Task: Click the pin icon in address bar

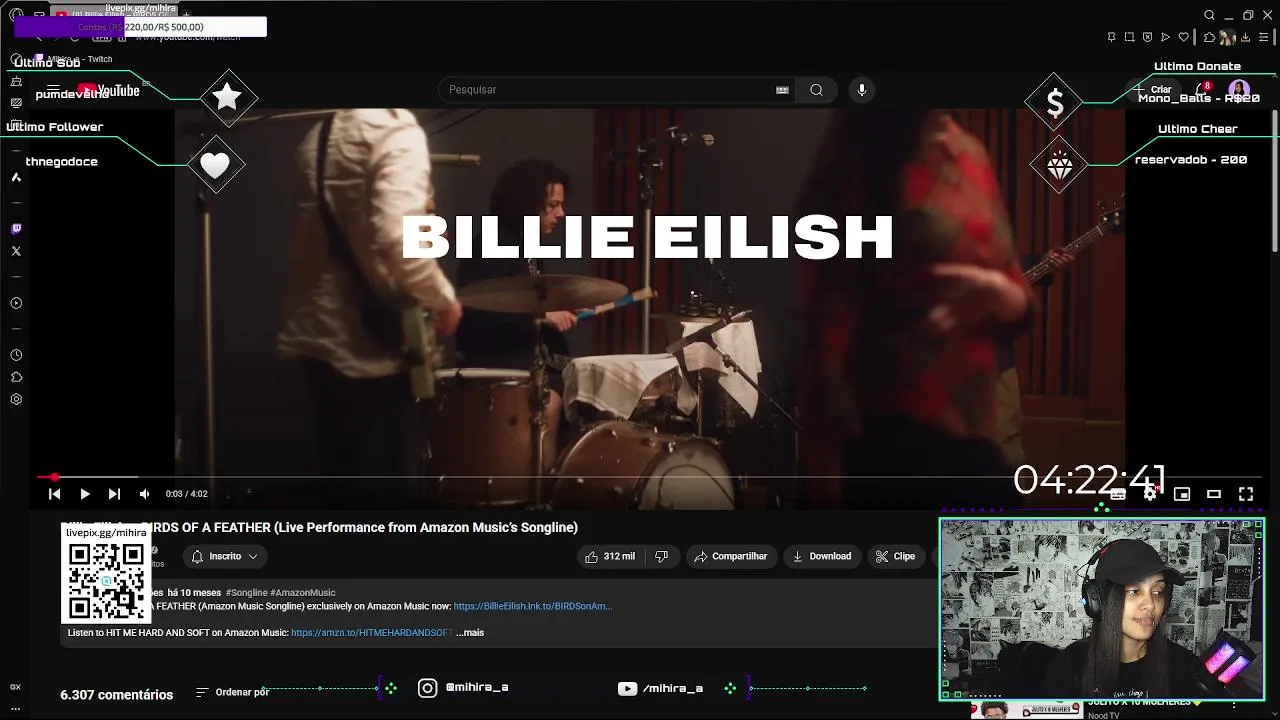Action: click(1111, 37)
